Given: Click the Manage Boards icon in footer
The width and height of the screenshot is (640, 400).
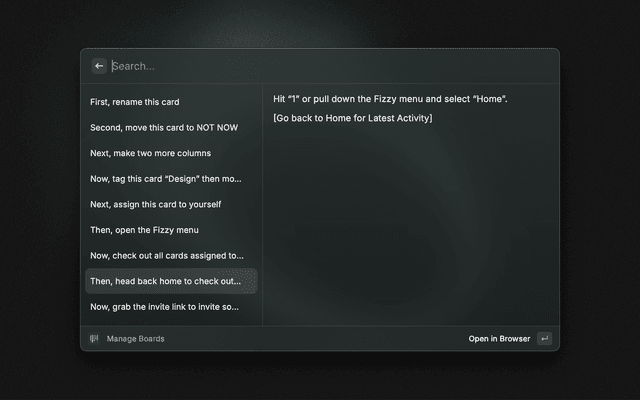Looking at the screenshot, I should click(x=95, y=339).
